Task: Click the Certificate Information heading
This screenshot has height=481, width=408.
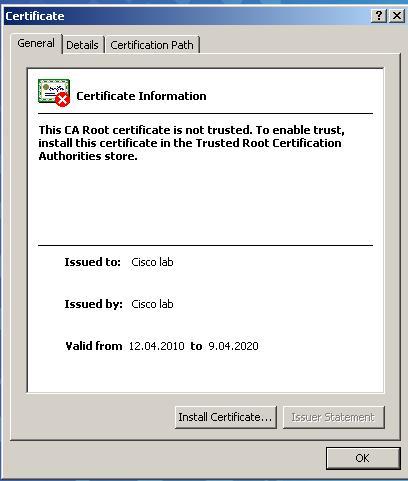Action: (141, 96)
